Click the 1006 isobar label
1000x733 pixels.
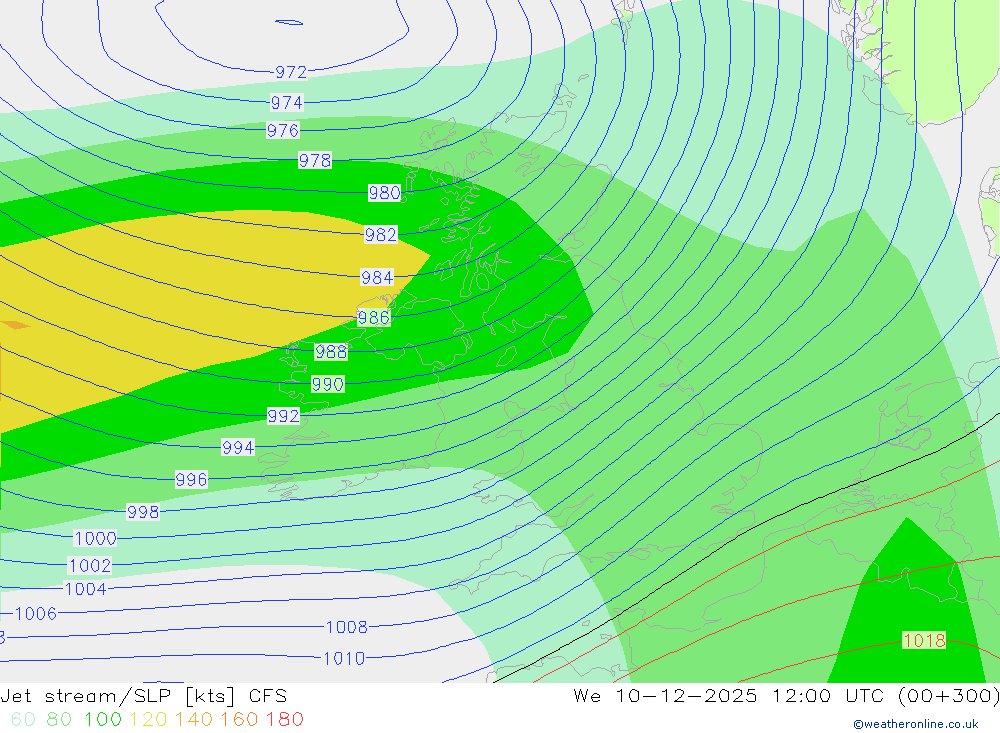(x=36, y=614)
